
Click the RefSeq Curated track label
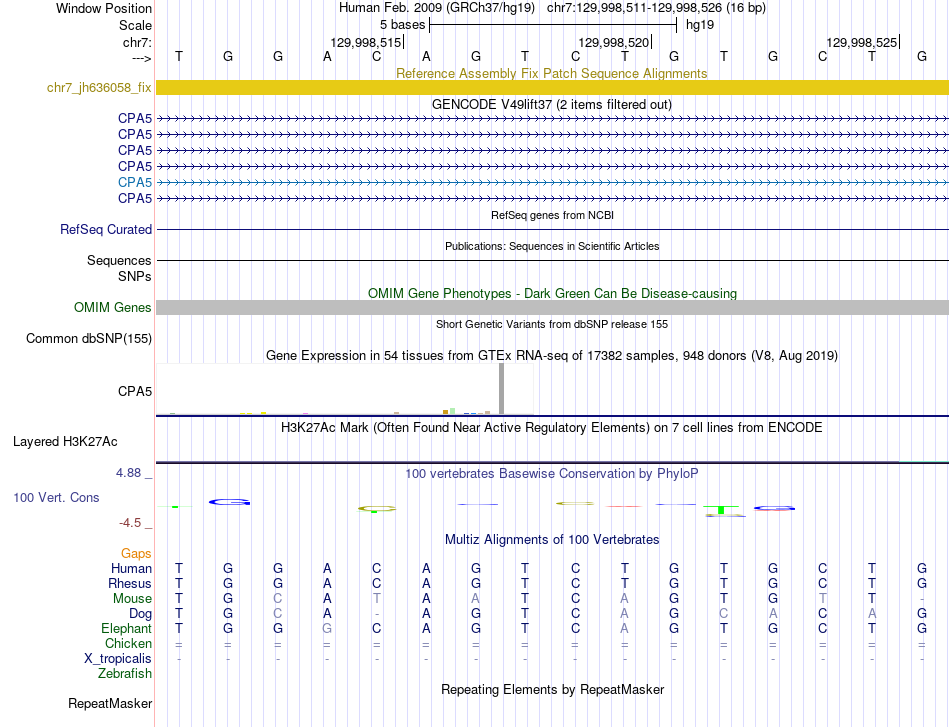click(105, 230)
